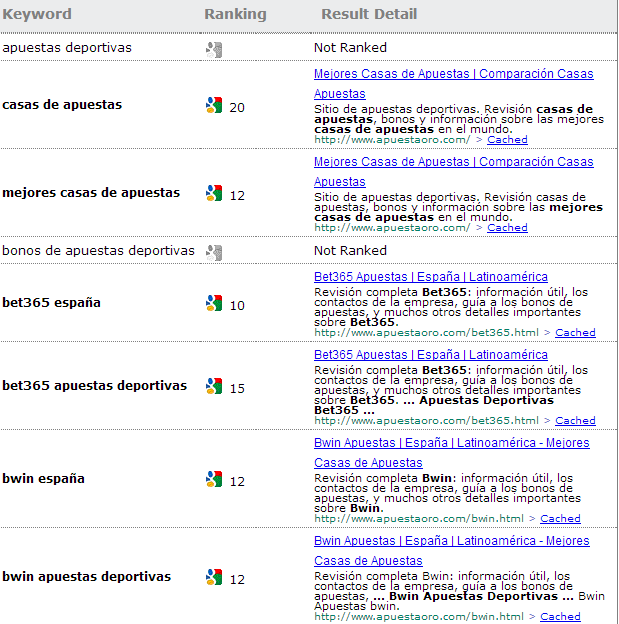Click 'Not Ranked' in apuestas deportivas row

[x=350, y=48]
